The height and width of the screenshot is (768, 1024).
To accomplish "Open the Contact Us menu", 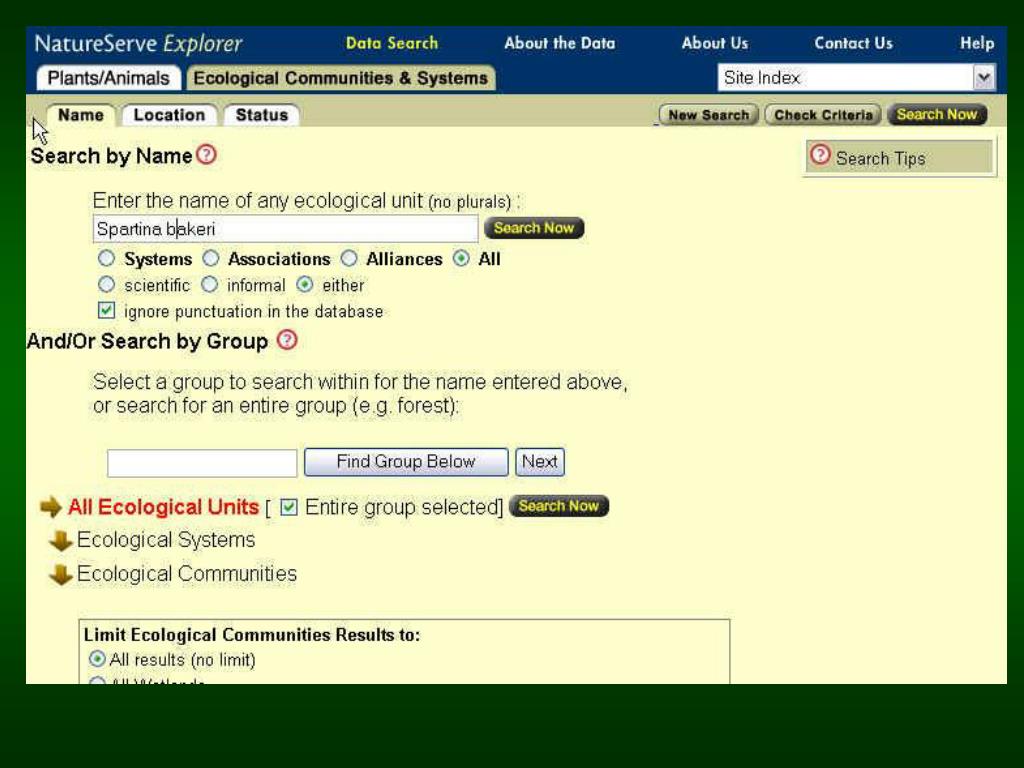I will pos(853,43).
